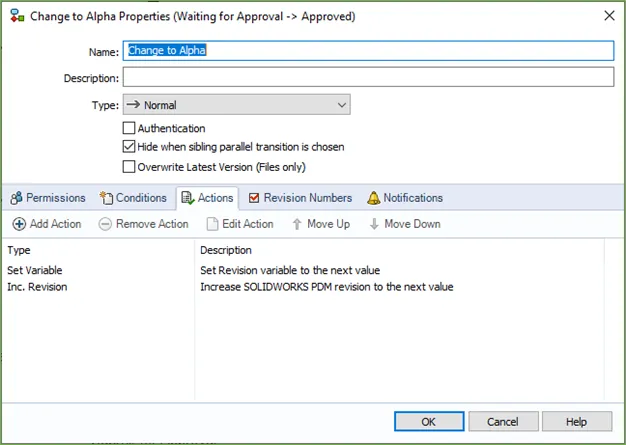
Task: Focus the empty Description field
Action: click(368, 77)
